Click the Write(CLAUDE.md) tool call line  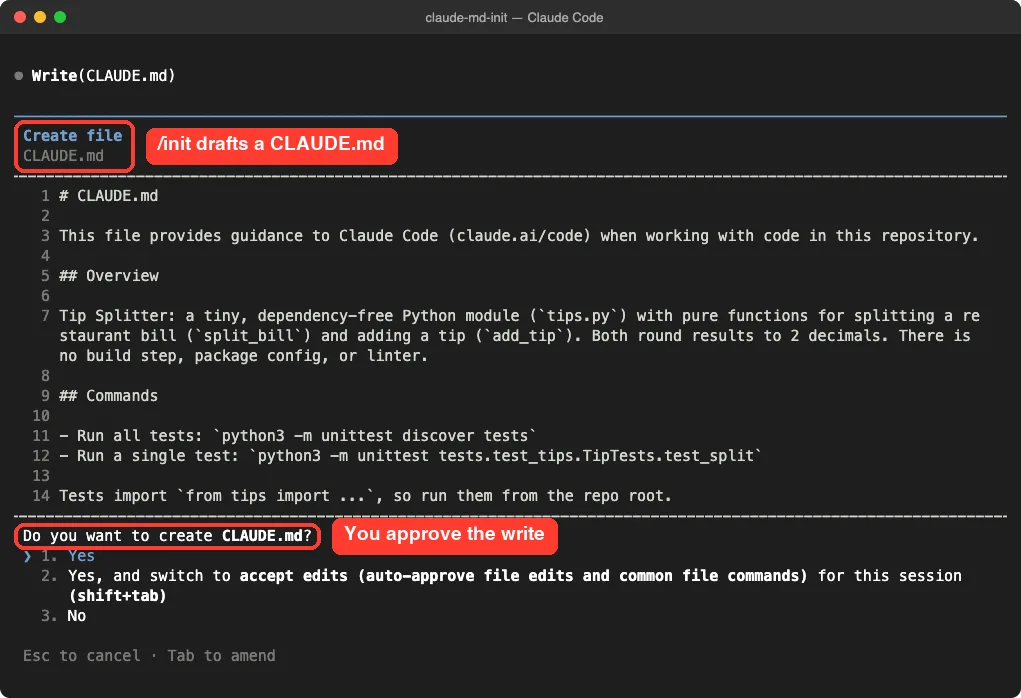104,76
